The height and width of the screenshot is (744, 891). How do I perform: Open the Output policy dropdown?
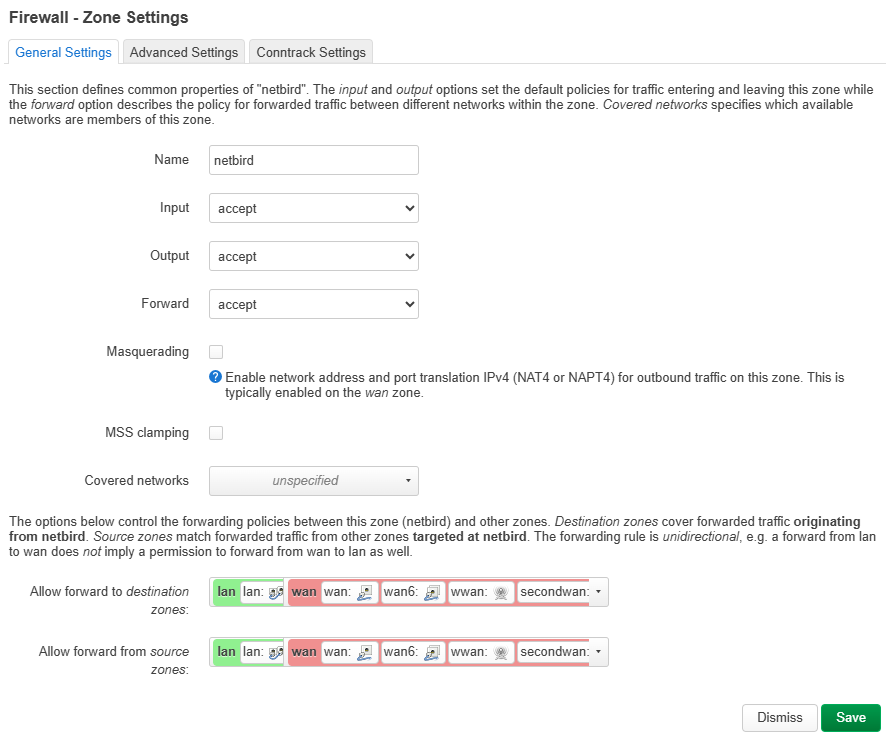coord(313,256)
